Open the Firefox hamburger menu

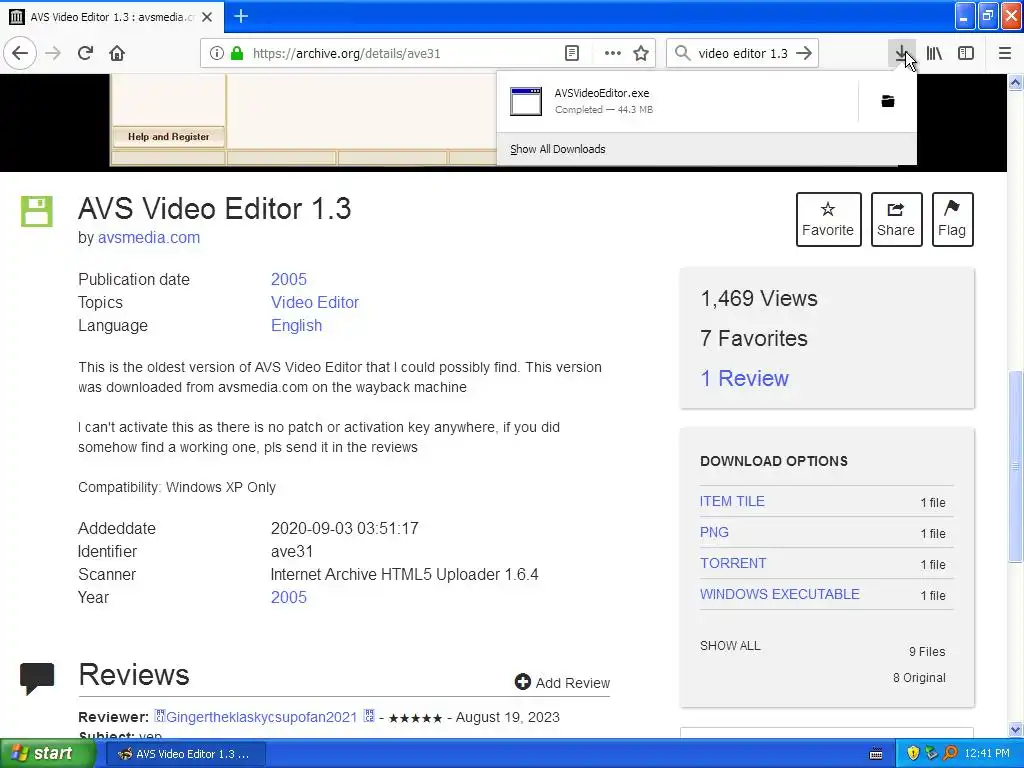tap(1004, 53)
